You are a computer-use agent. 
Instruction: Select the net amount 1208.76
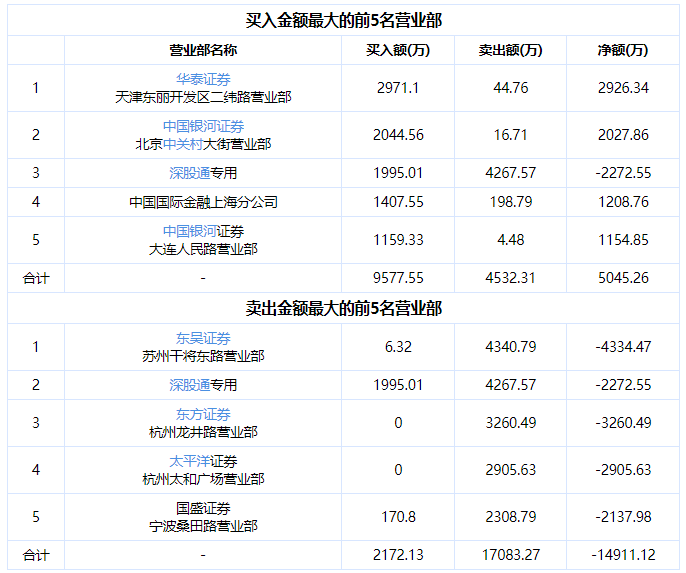click(x=623, y=202)
